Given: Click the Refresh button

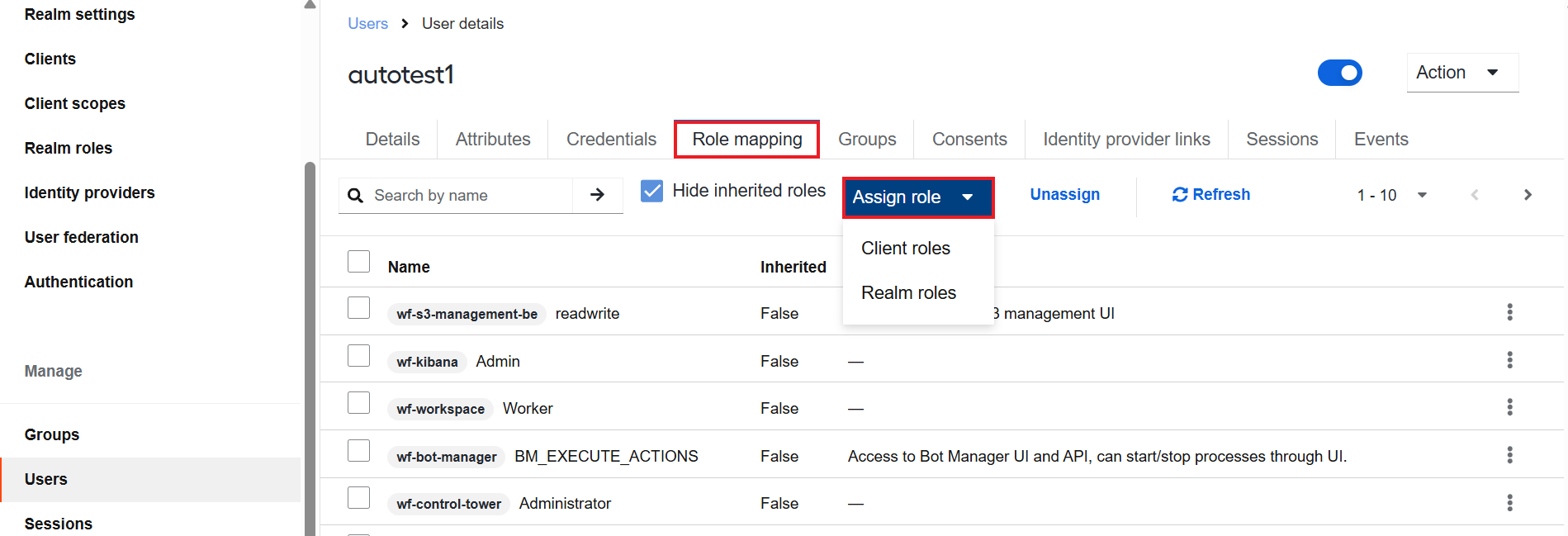Looking at the screenshot, I should [x=1211, y=195].
